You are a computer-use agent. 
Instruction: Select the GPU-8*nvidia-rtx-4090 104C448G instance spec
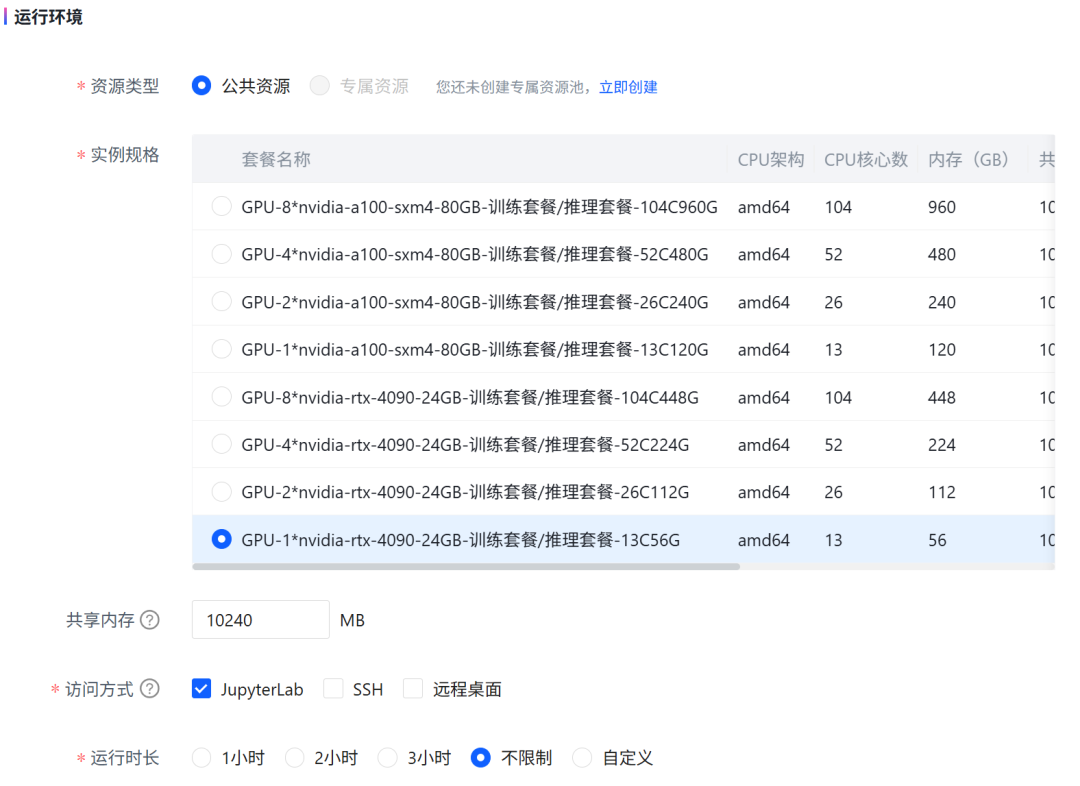coord(221,397)
